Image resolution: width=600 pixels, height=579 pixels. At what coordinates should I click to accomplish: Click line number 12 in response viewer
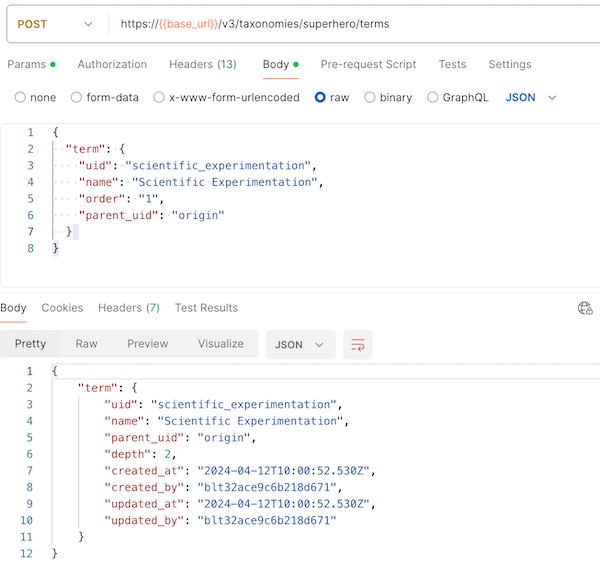[26, 553]
